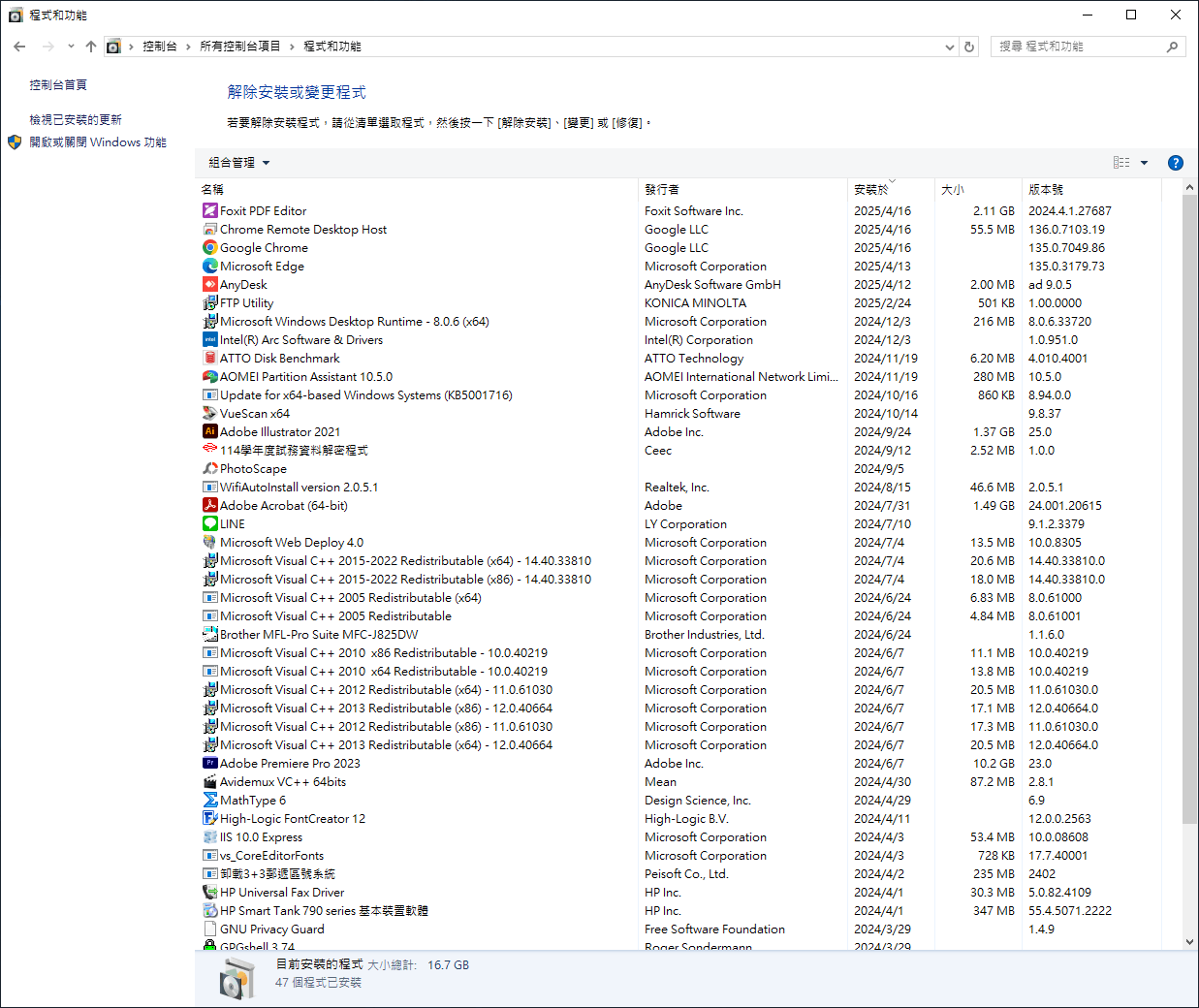This screenshot has width=1199, height=1008.
Task: Expand the address bar history dropdown
Action: [x=950, y=47]
